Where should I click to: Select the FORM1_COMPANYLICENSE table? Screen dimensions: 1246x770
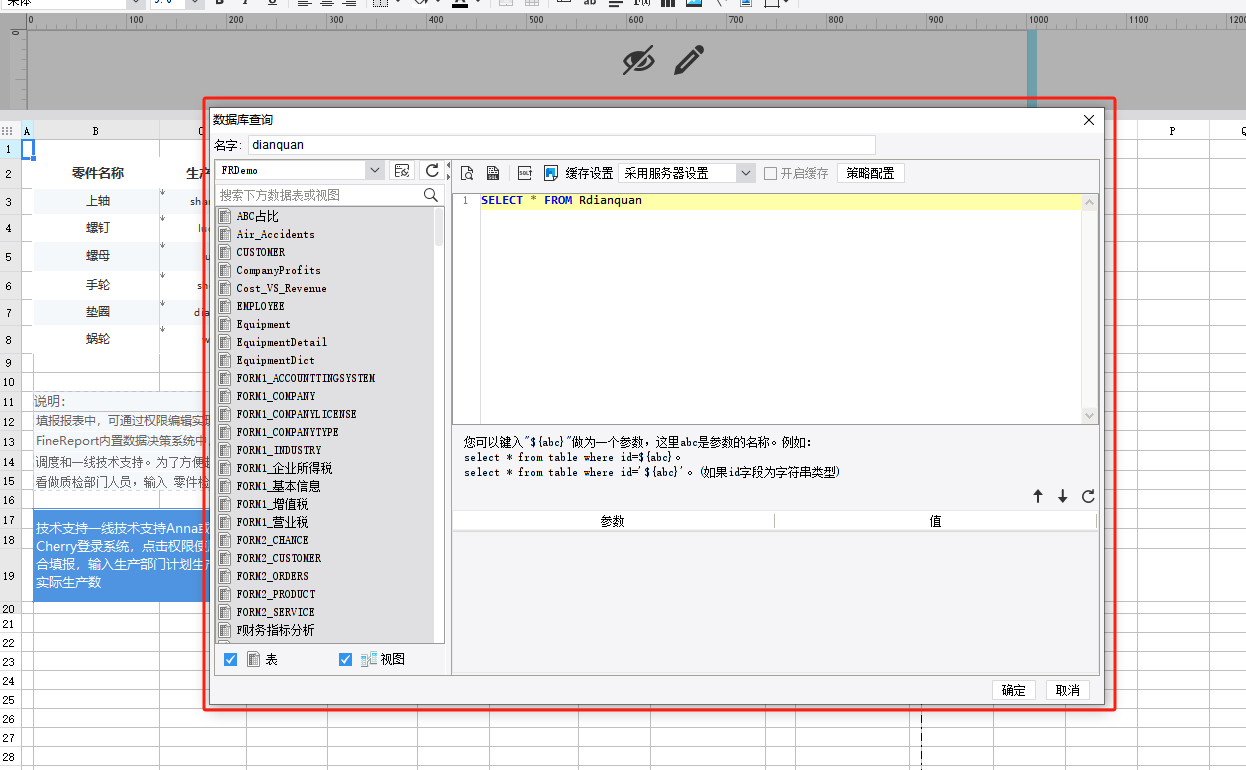tap(296, 414)
